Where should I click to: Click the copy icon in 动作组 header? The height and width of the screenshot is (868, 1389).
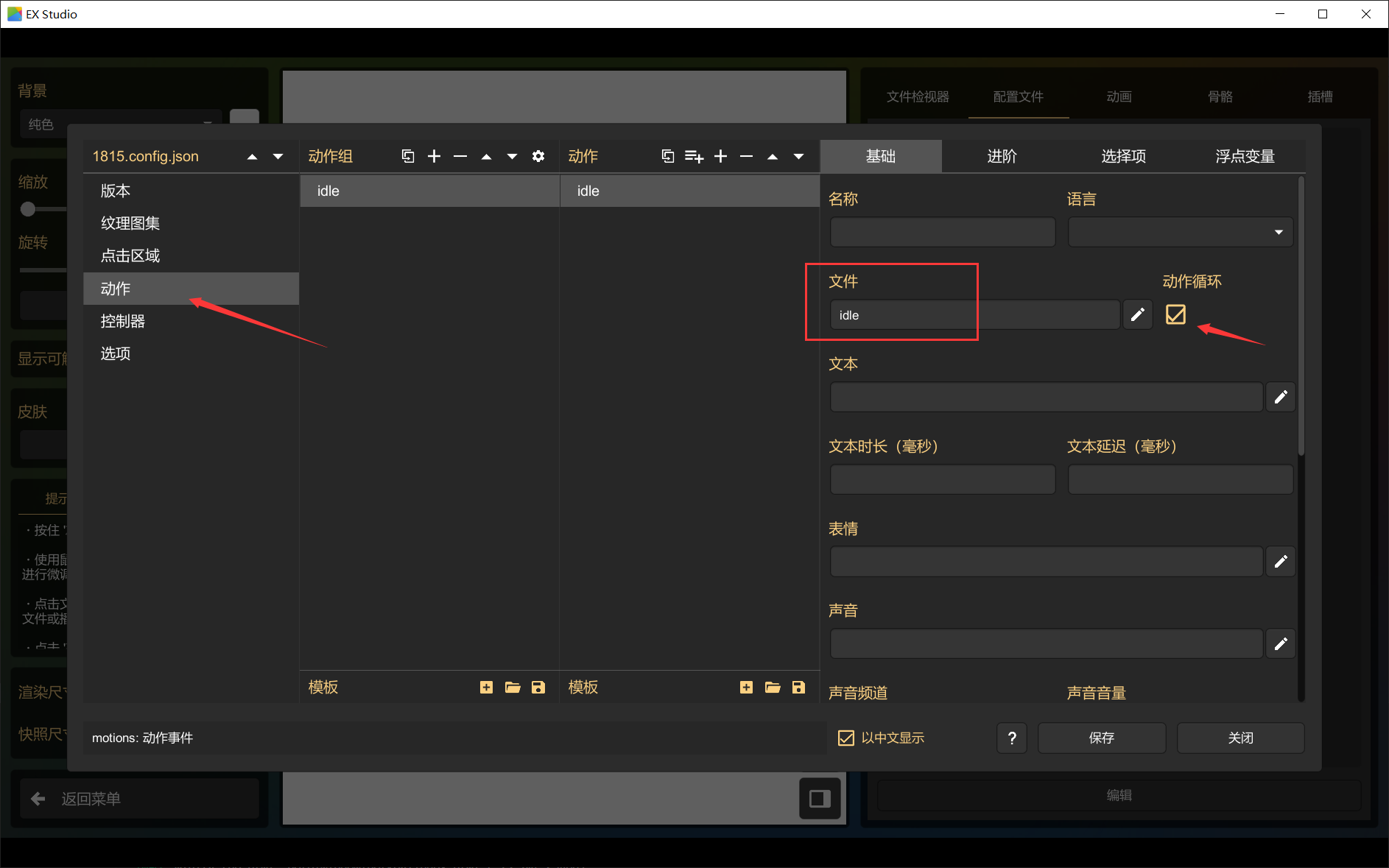[x=408, y=156]
